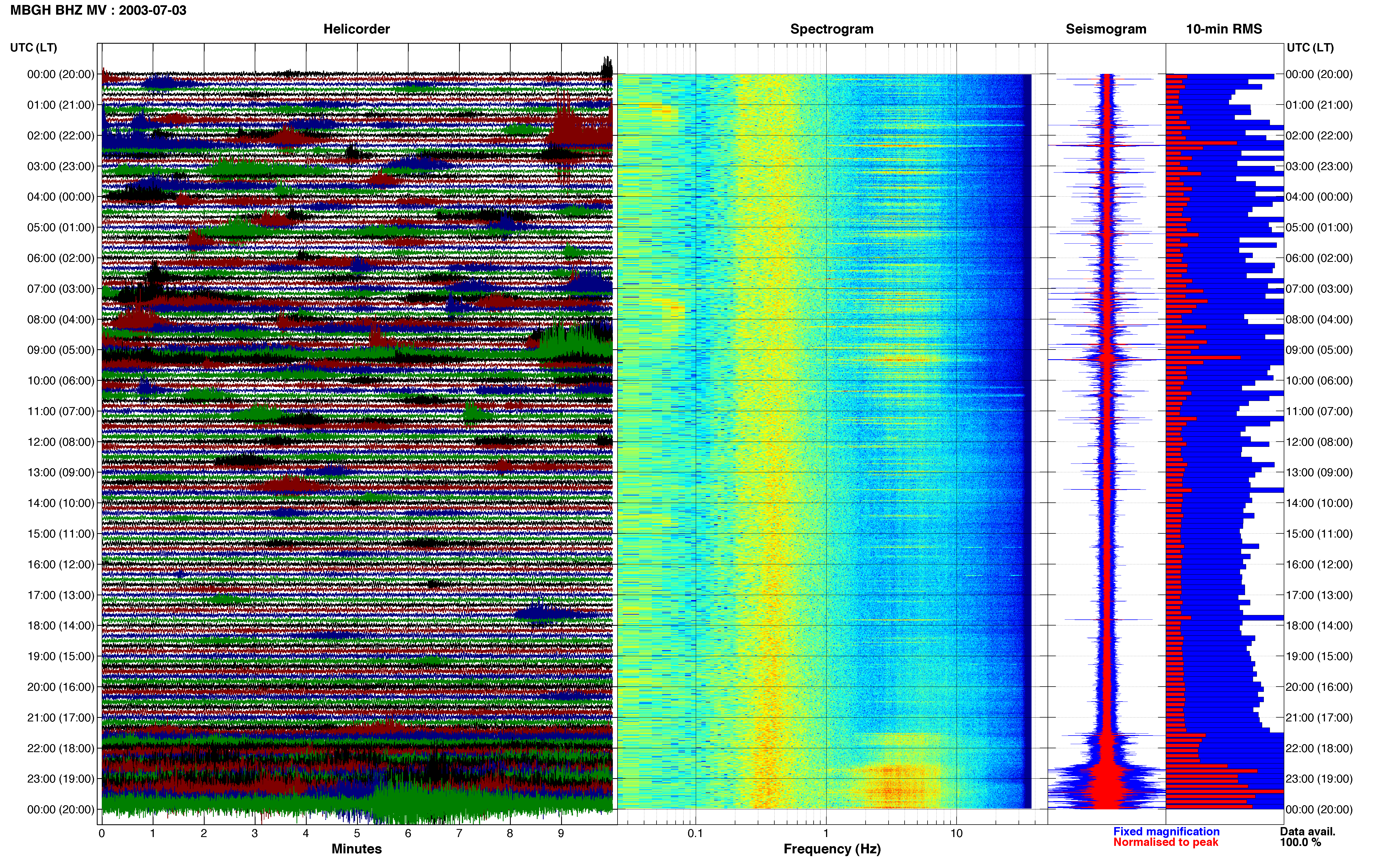Click the frequency tick label '0.1'

(x=695, y=833)
